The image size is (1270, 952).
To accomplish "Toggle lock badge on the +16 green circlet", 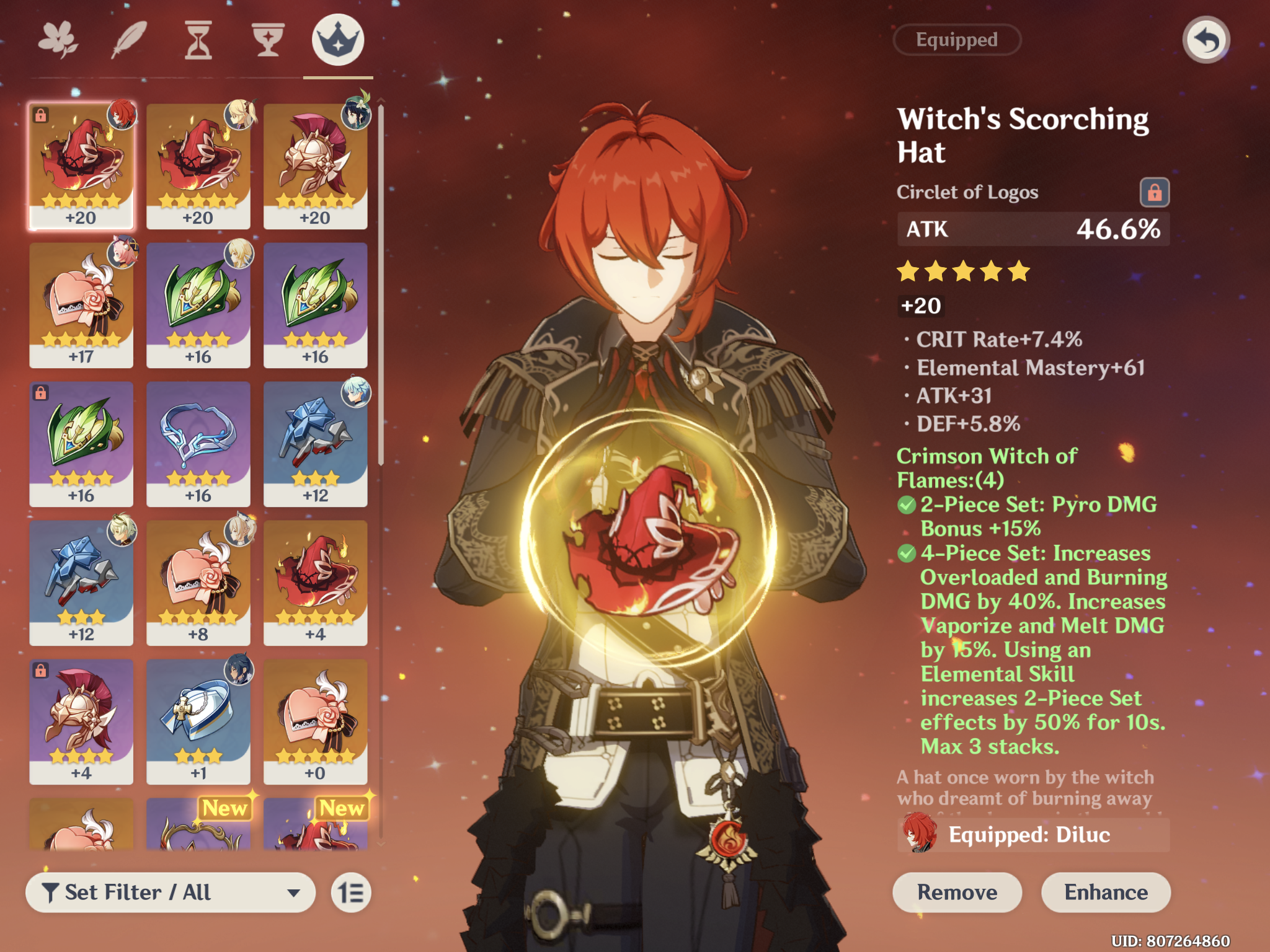I will (41, 393).
